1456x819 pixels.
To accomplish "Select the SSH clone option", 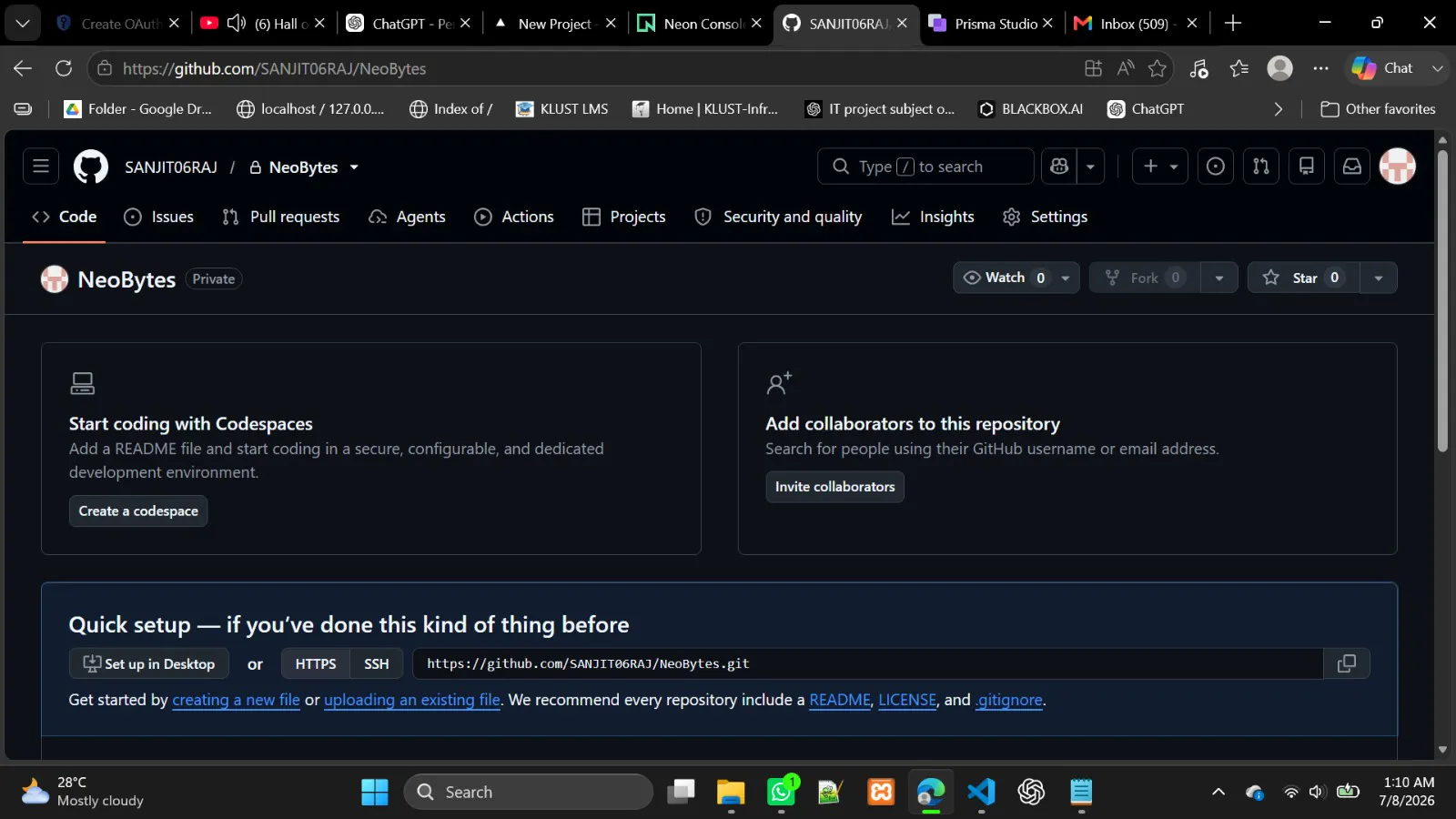I will (x=377, y=663).
